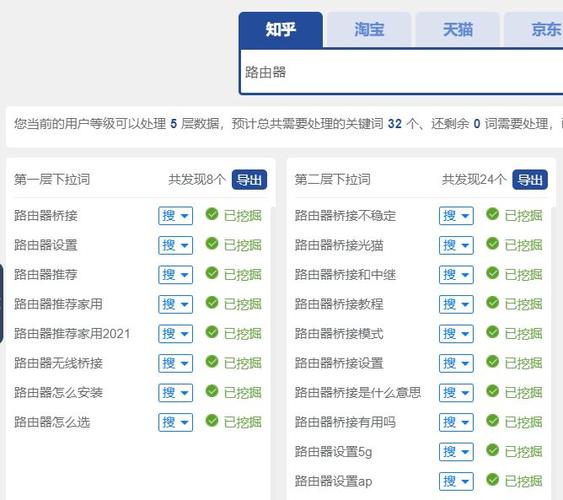Click the green check icon beside 路由器设置
Image resolution: width=563 pixels, height=500 pixels.
pyautogui.click(x=212, y=243)
